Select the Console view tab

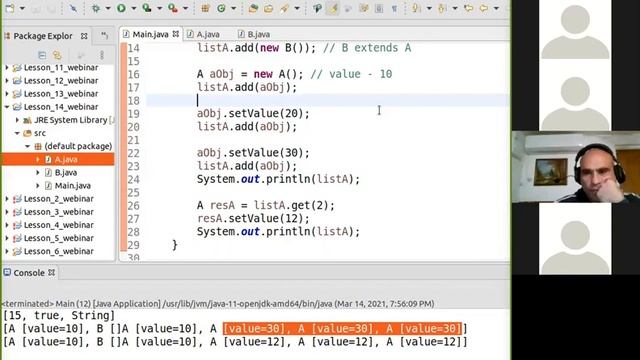[x=29, y=273]
